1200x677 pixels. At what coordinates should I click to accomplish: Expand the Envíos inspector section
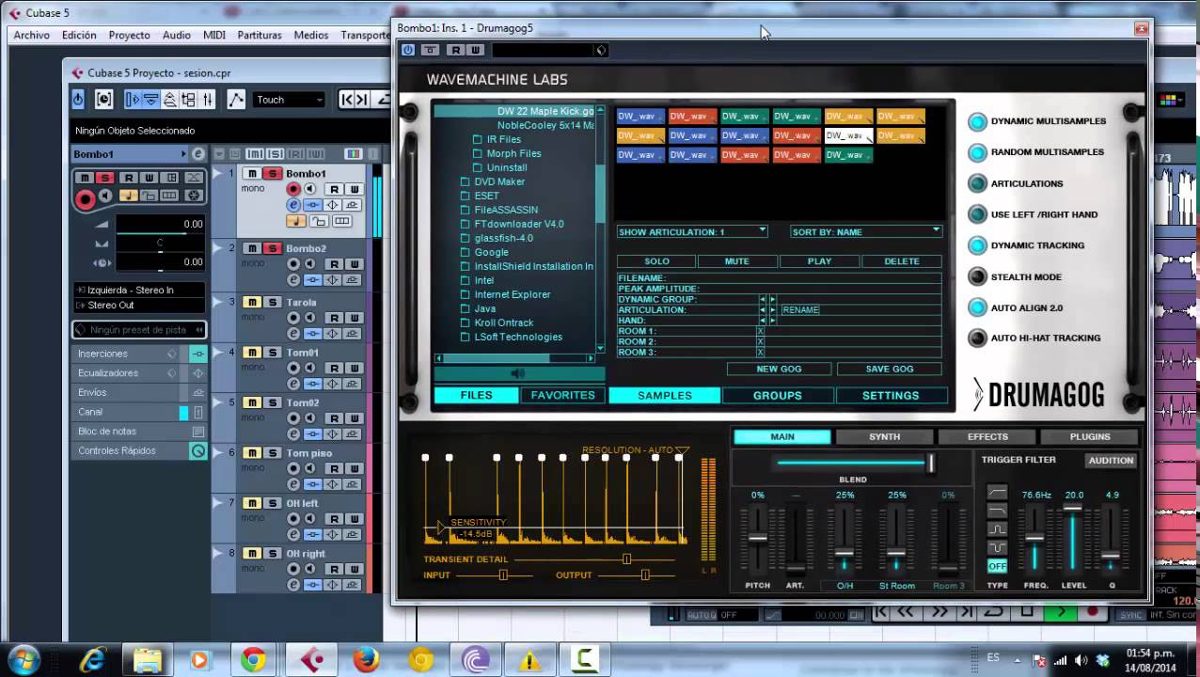coord(127,392)
